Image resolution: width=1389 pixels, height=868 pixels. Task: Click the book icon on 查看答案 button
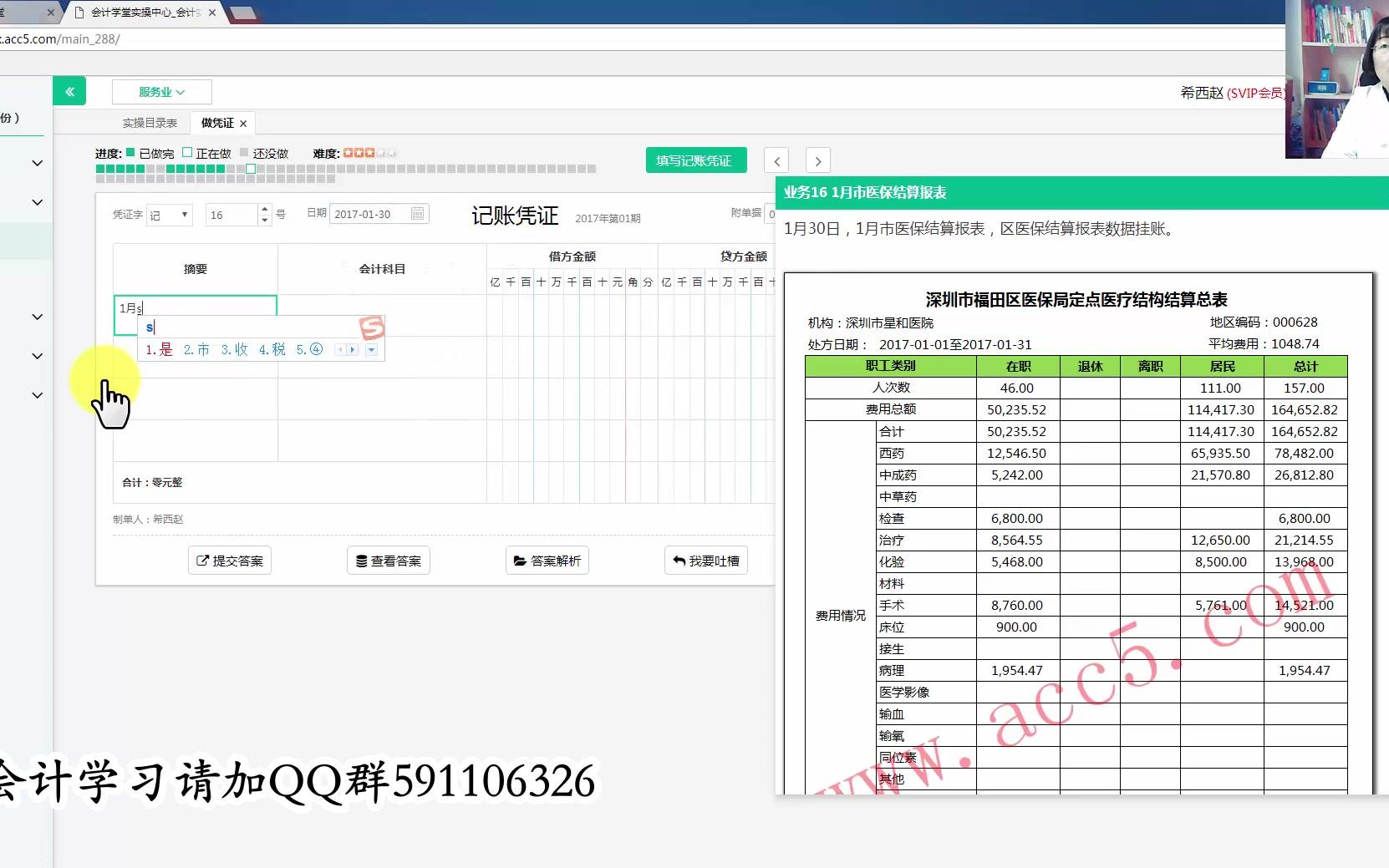point(361,561)
